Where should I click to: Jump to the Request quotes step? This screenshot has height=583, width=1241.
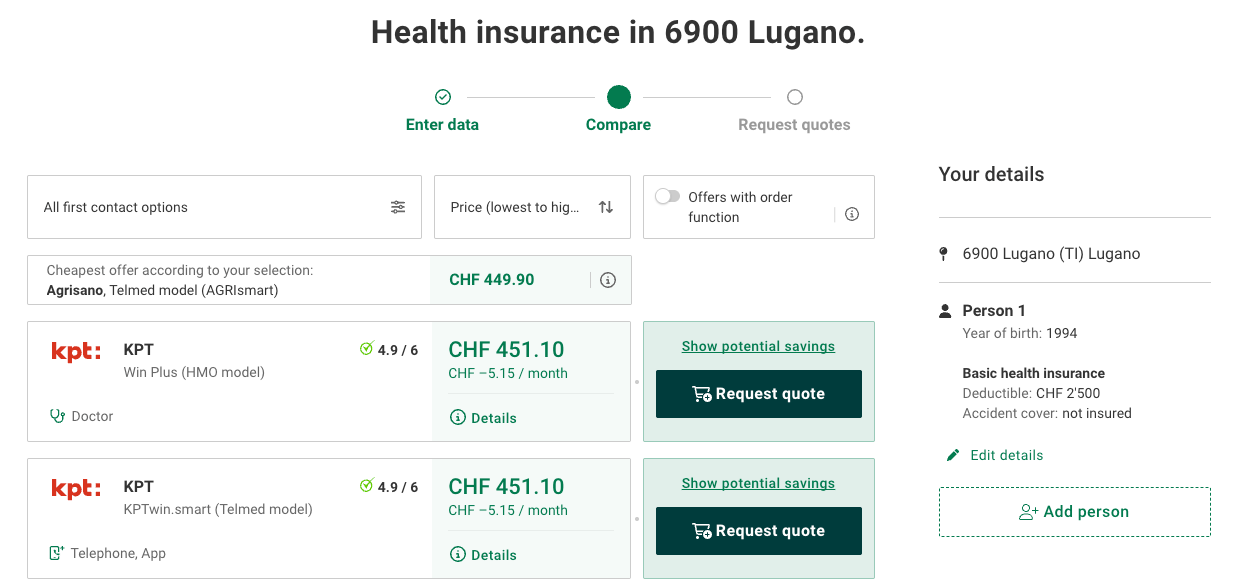[x=794, y=98]
